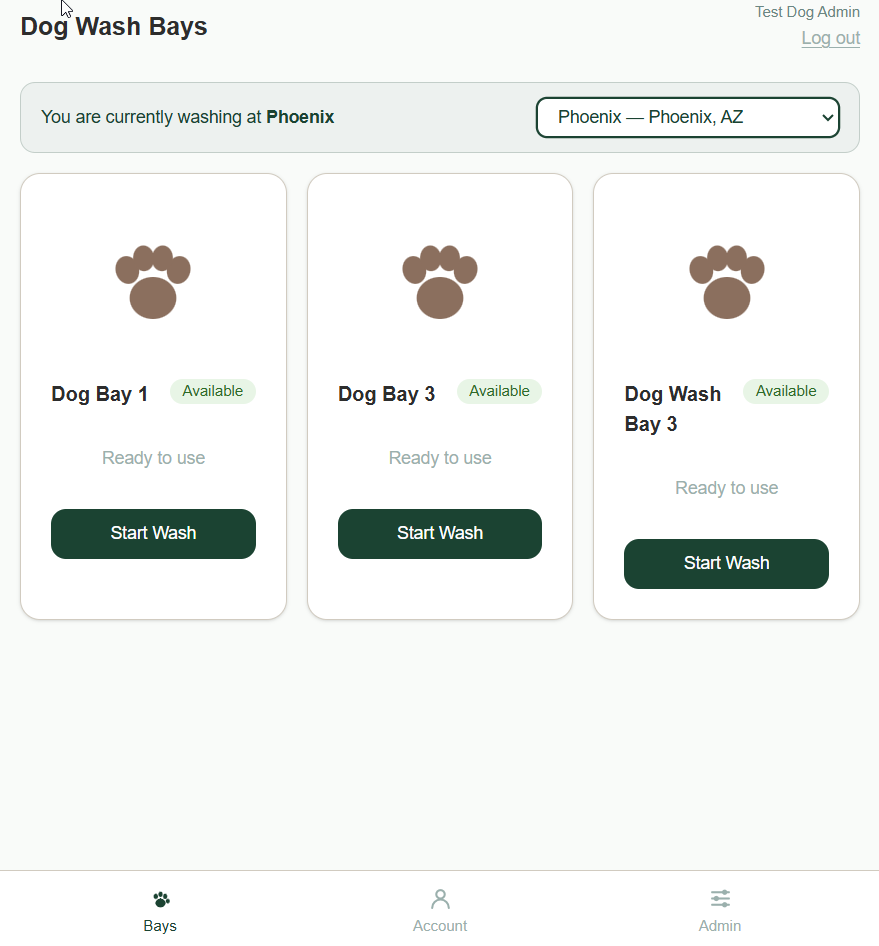Viewport: 879px width, 946px height.
Task: Click the paw icon on Dog Bay 1 card
Action: [x=153, y=282]
